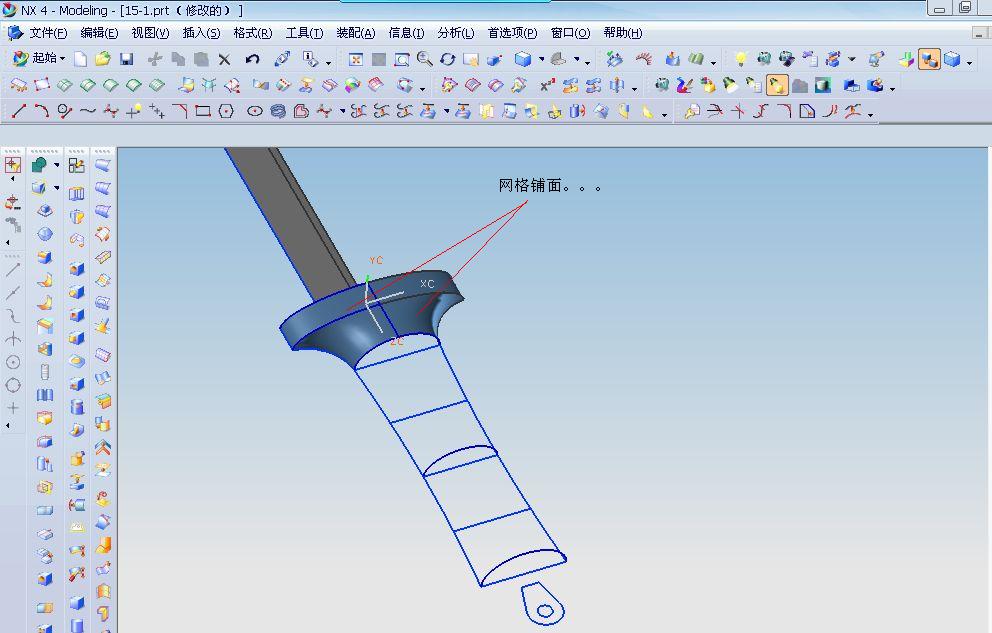Screen dimensions: 992x633
Task: Select the Polygon curve tool
Action: [226, 111]
